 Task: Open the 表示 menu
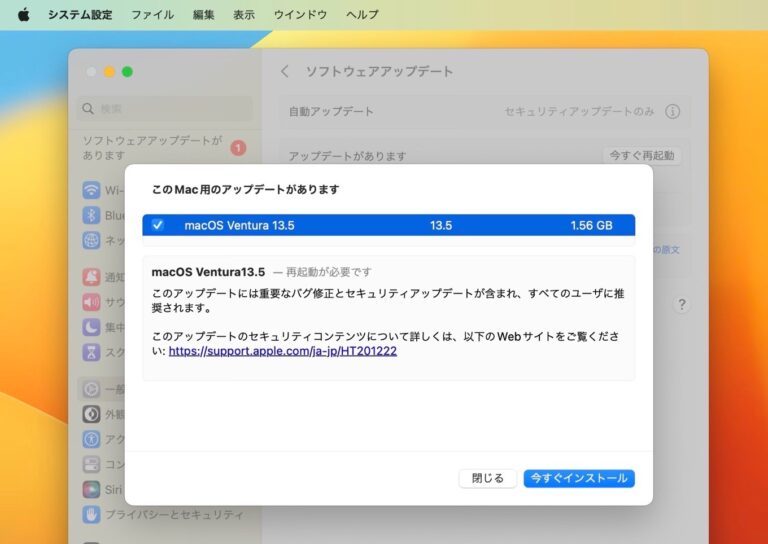pyautogui.click(x=244, y=15)
